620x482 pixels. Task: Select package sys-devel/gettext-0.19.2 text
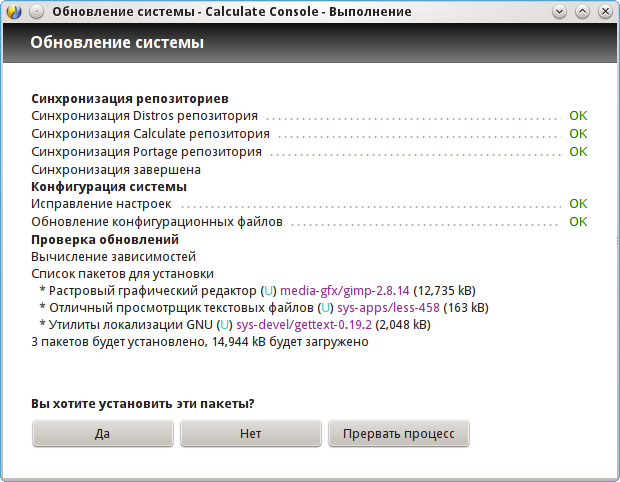(304, 325)
